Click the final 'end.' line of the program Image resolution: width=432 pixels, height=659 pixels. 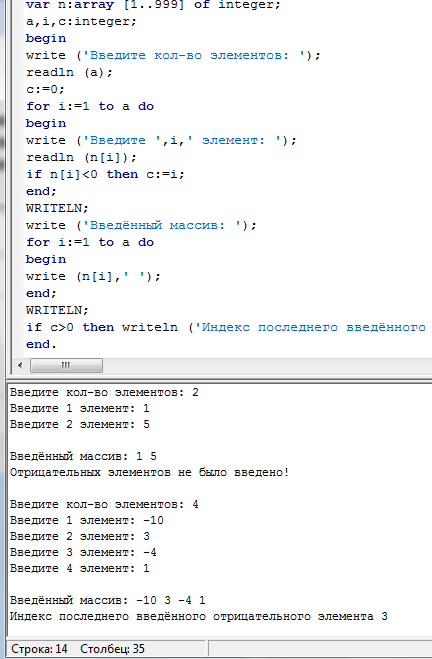coord(41,344)
